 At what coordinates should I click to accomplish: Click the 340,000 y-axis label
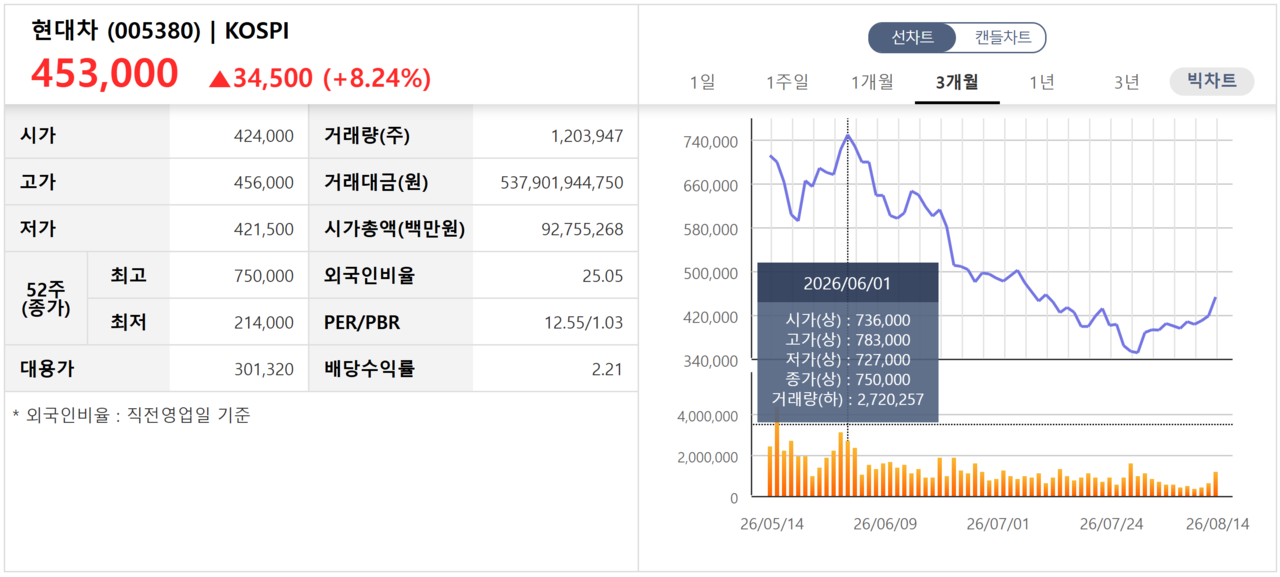click(709, 360)
